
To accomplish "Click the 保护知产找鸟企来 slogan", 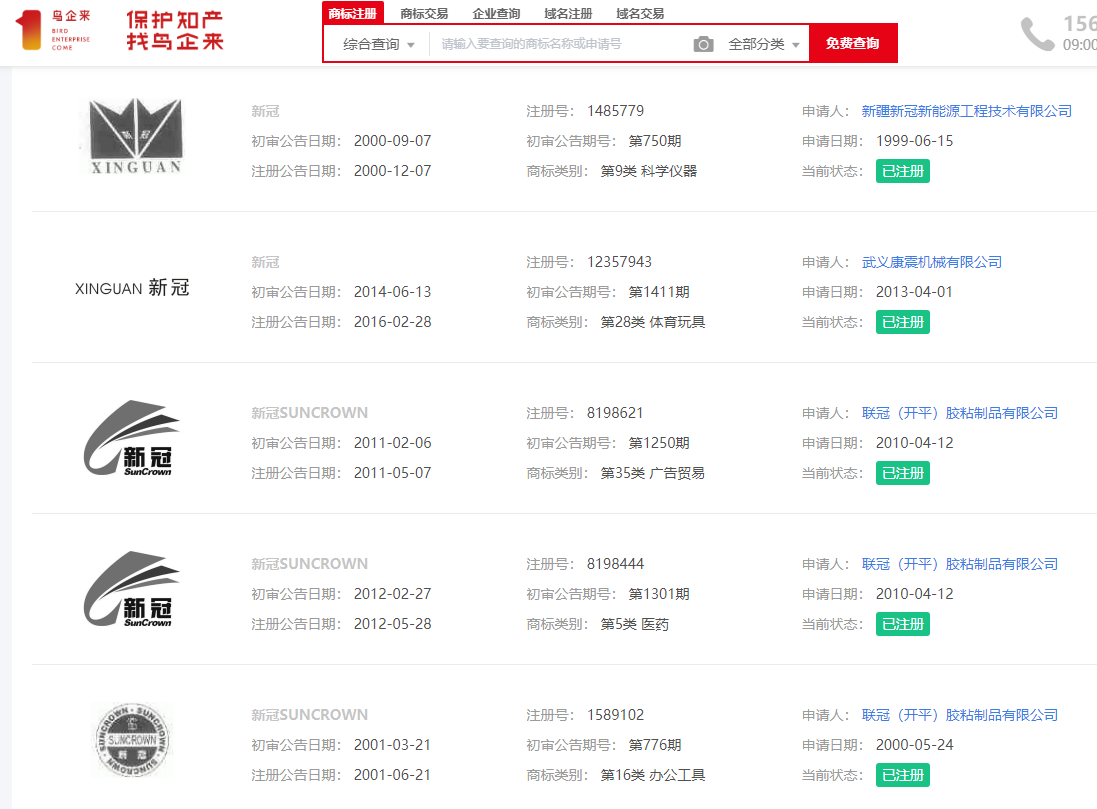I will 175,31.
